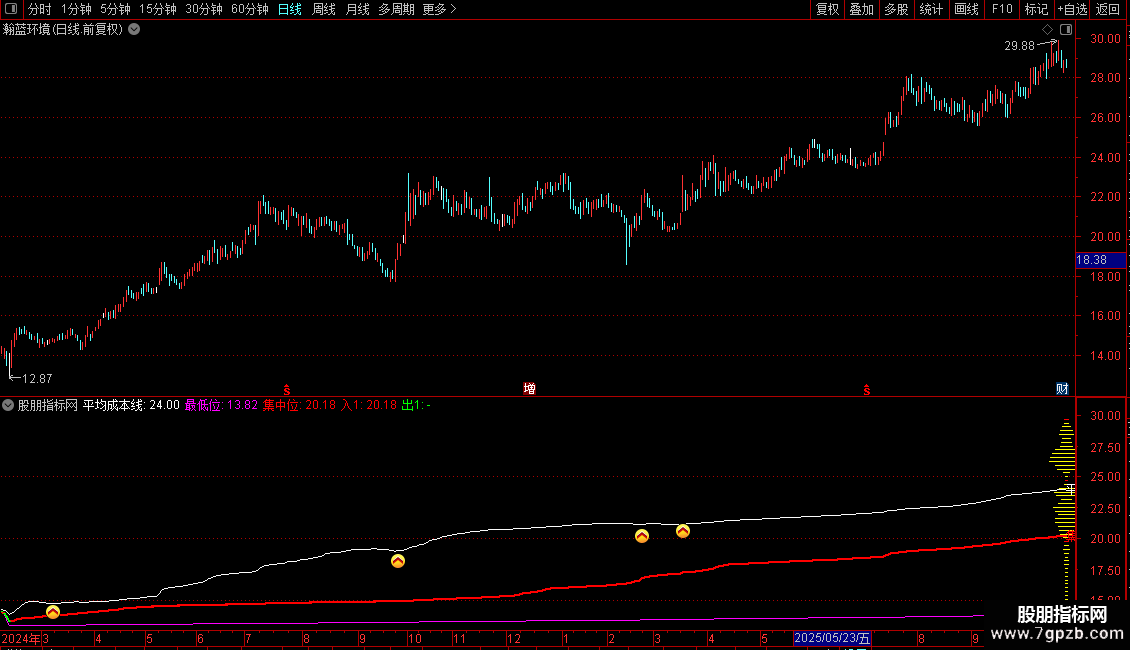
Task: Open F10 company information
Action: tap(1002, 9)
